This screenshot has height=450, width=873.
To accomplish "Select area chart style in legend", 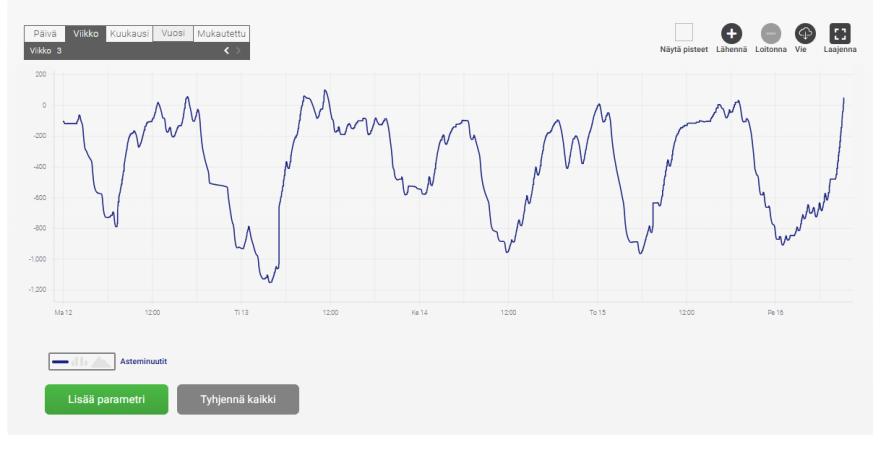I will [x=102, y=361].
